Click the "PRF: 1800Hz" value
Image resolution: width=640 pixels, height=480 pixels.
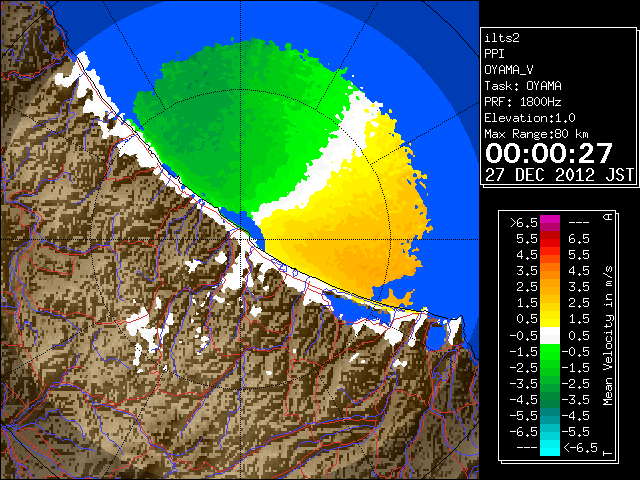pos(523,102)
